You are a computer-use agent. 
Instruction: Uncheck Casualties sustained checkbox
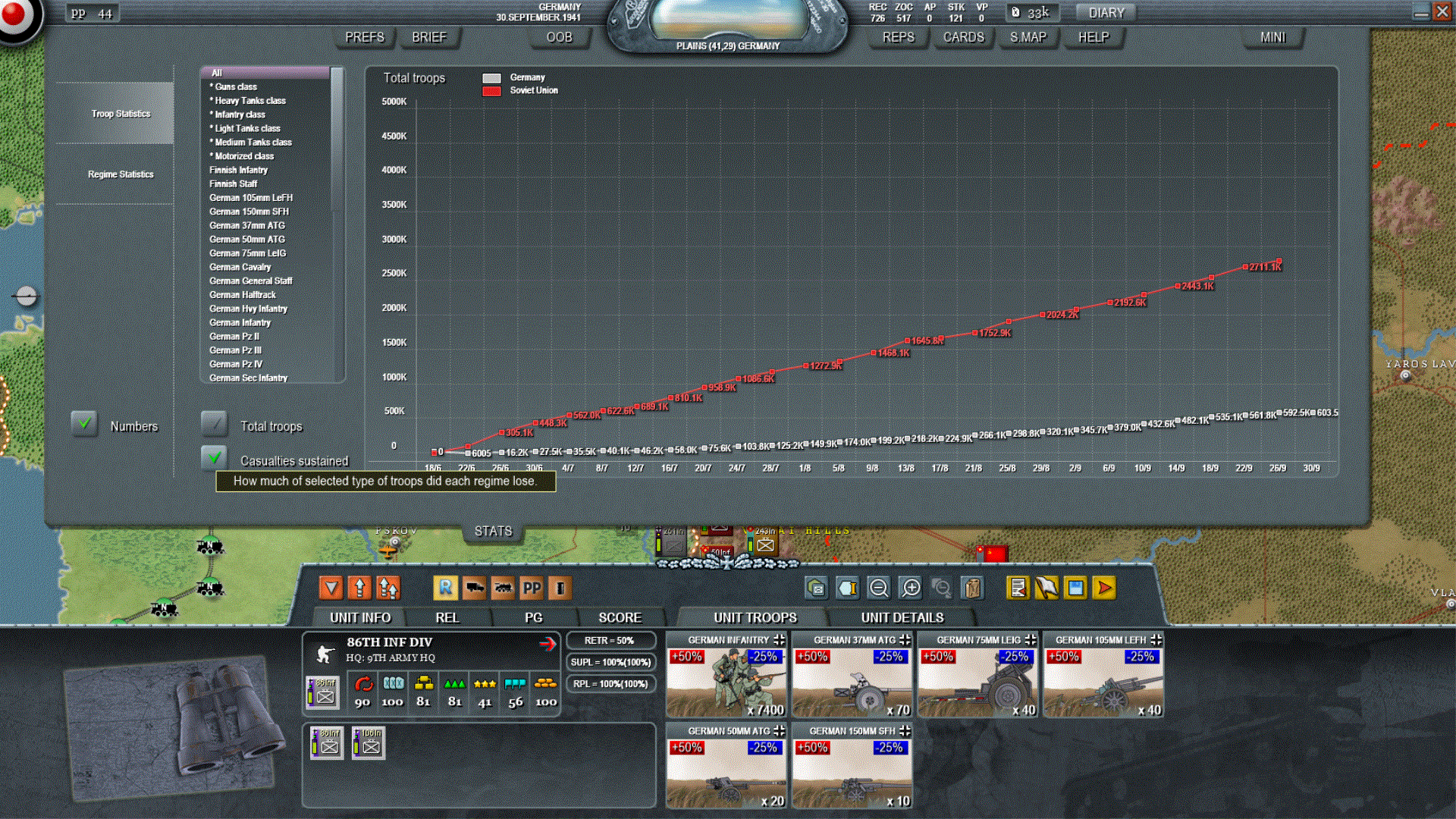214,457
